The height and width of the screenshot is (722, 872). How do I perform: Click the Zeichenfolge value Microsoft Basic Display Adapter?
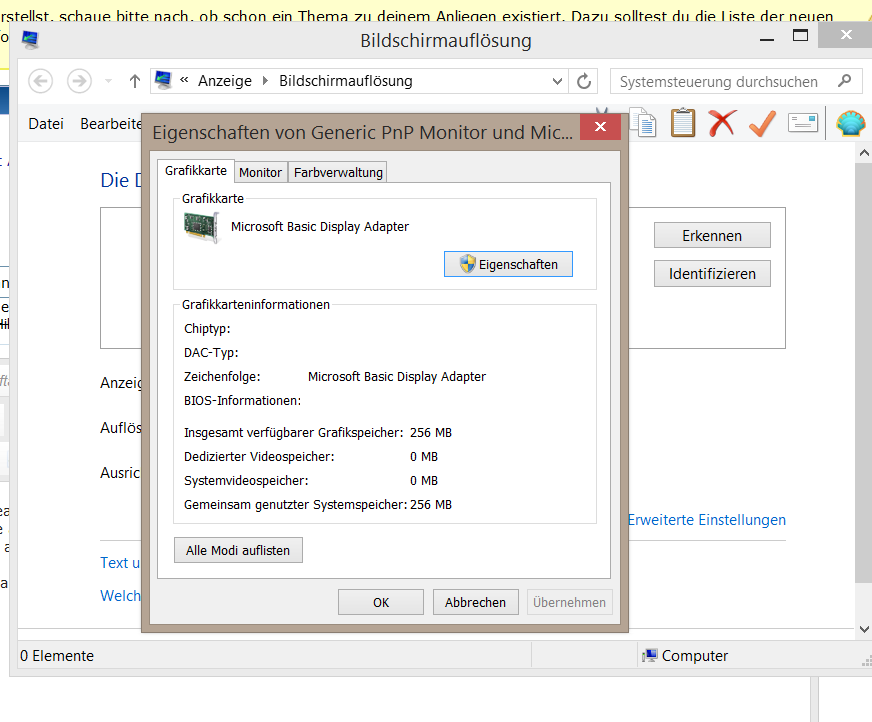[x=397, y=377]
